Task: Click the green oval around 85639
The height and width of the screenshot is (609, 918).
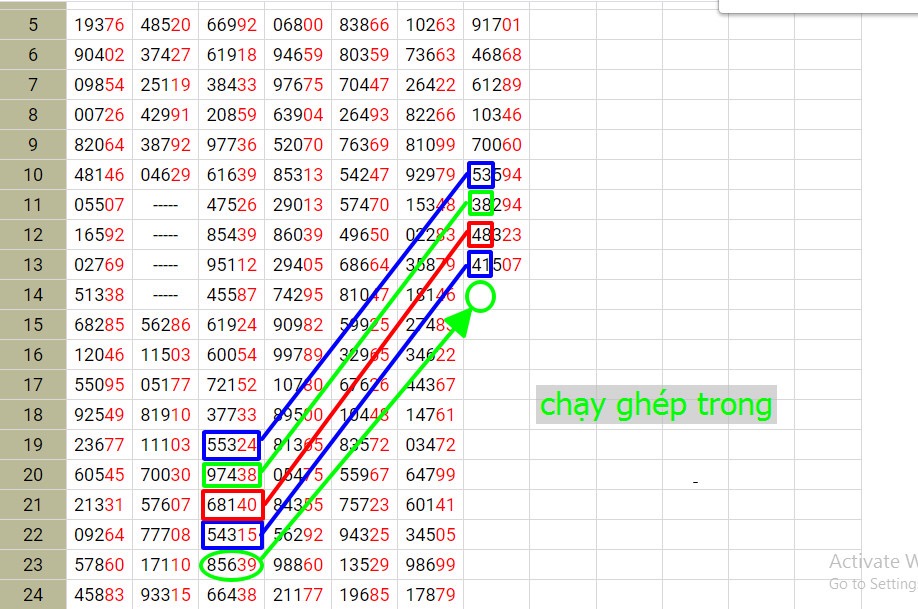Action: (231, 566)
